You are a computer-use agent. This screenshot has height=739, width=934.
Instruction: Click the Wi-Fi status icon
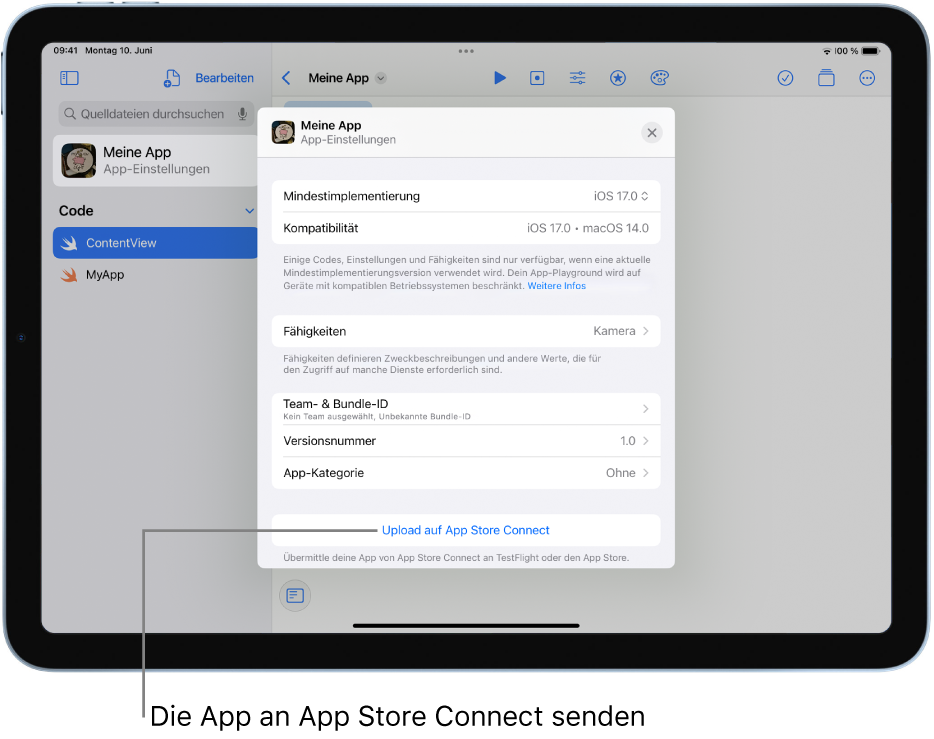coord(827,51)
